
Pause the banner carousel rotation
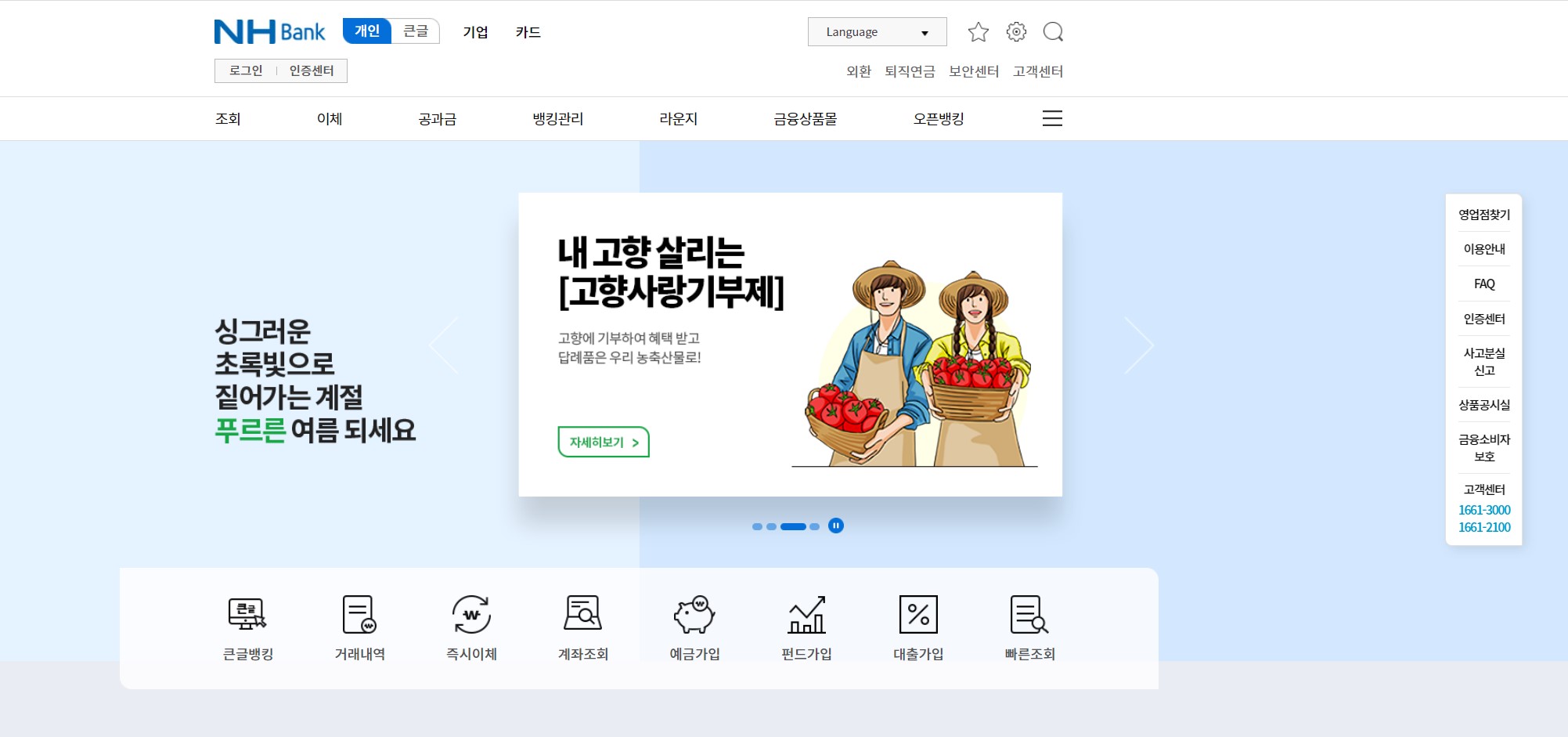(x=835, y=526)
